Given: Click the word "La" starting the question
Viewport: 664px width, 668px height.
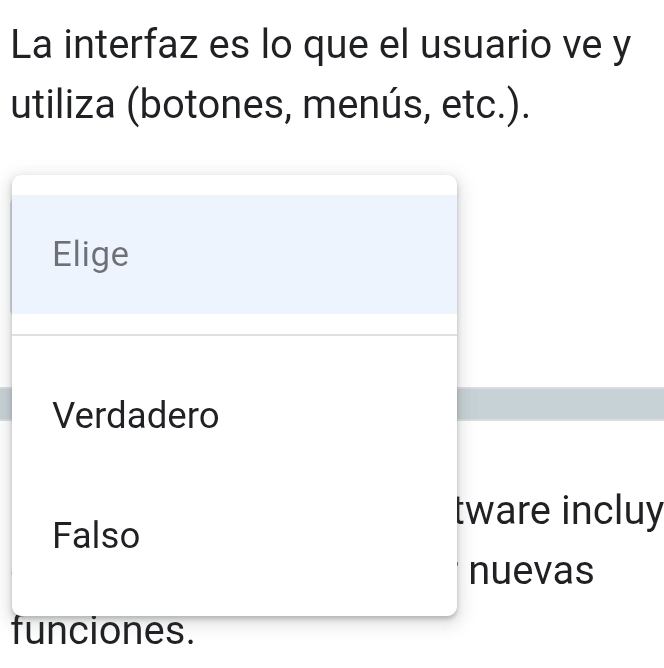Looking at the screenshot, I should pyautogui.click(x=33, y=46).
